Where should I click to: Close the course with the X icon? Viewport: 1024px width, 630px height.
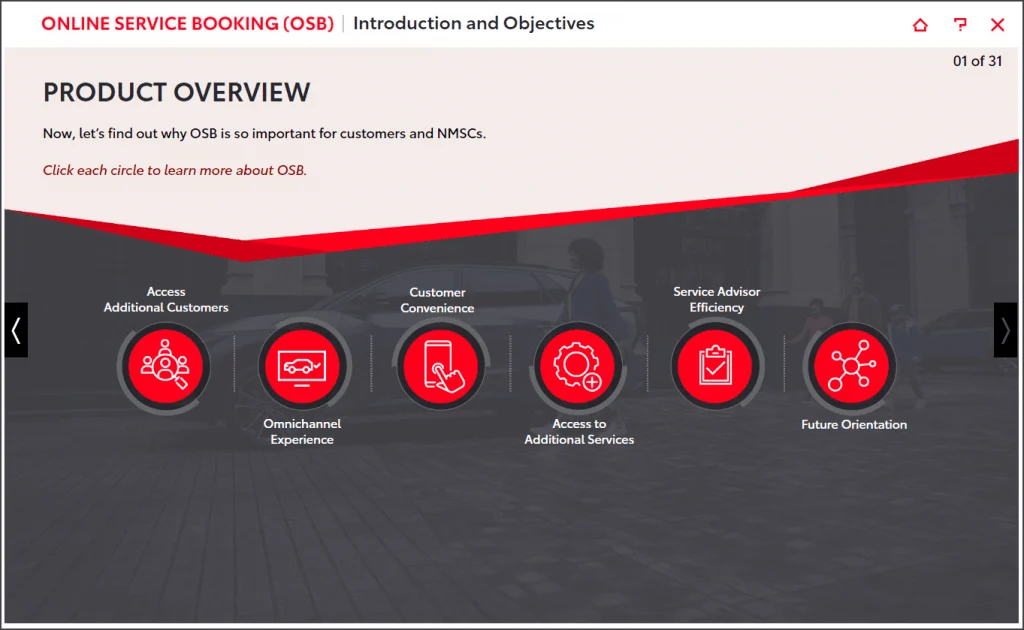(997, 25)
